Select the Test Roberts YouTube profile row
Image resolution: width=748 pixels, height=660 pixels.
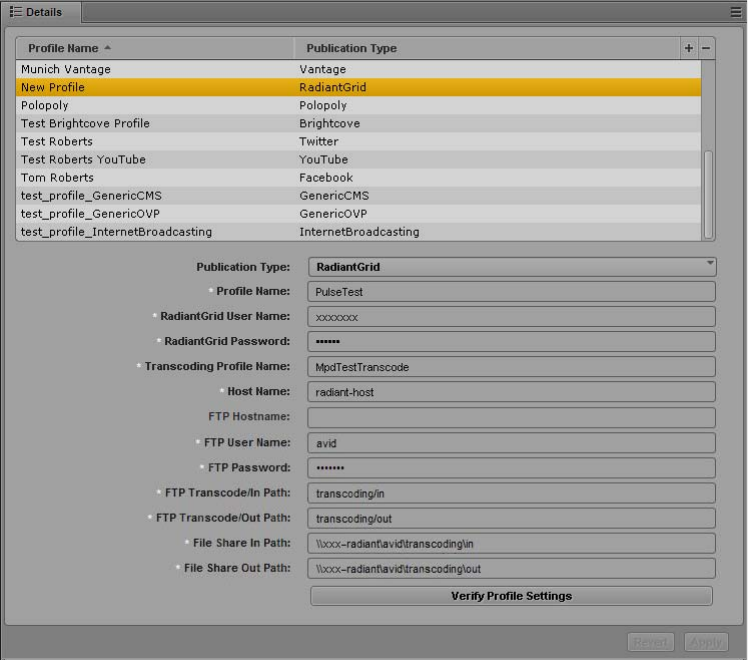point(359,160)
